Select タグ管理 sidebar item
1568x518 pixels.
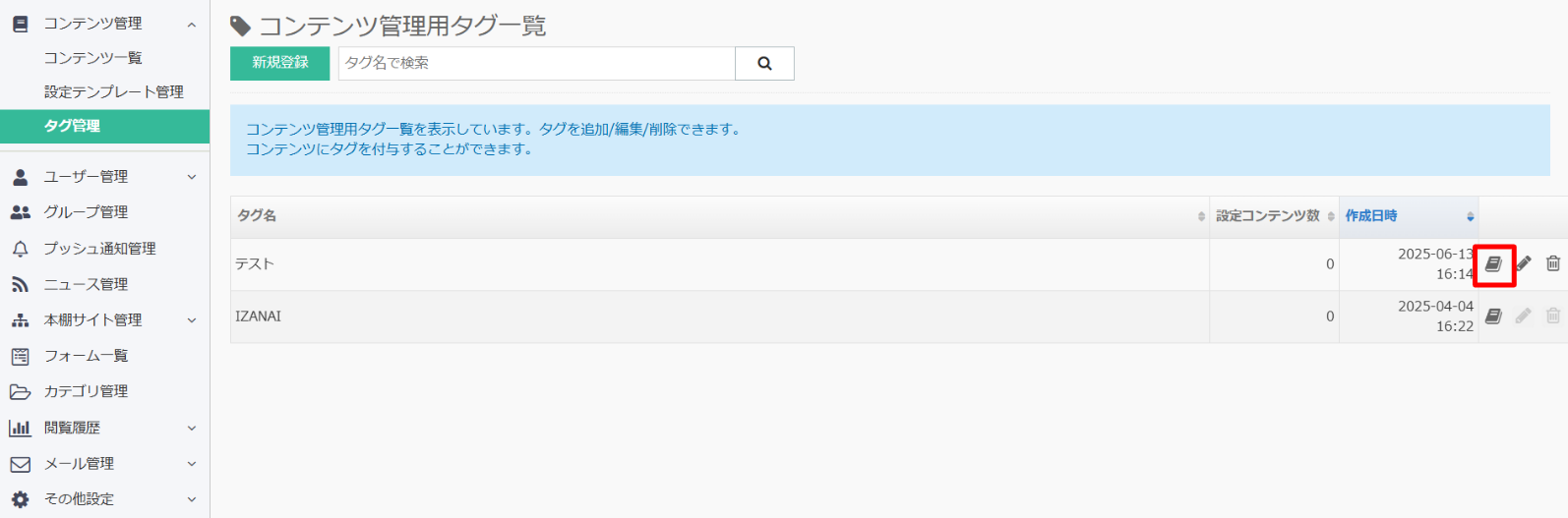click(x=104, y=126)
